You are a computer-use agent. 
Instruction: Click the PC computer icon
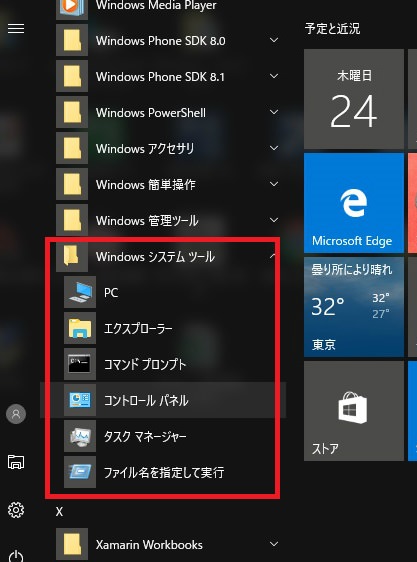[x=80, y=292]
